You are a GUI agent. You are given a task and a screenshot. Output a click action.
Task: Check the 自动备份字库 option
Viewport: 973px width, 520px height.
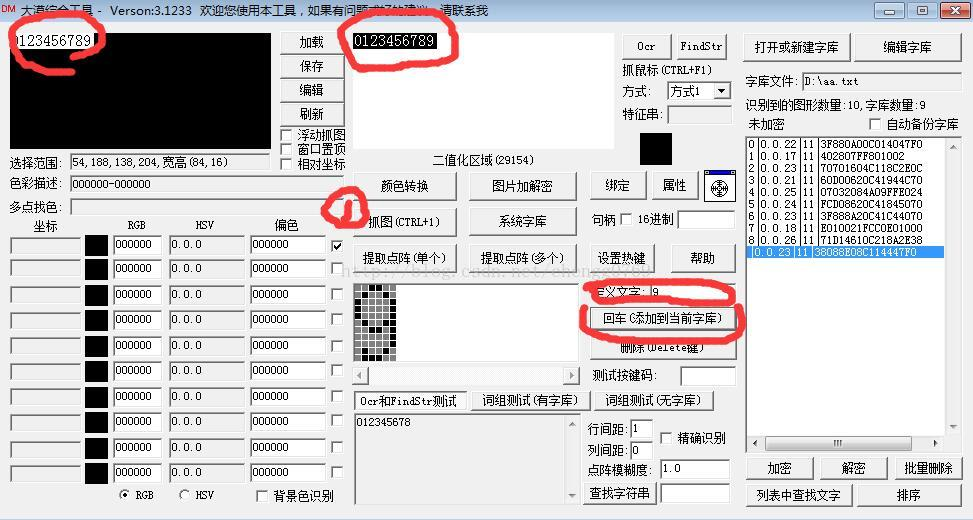point(876,125)
